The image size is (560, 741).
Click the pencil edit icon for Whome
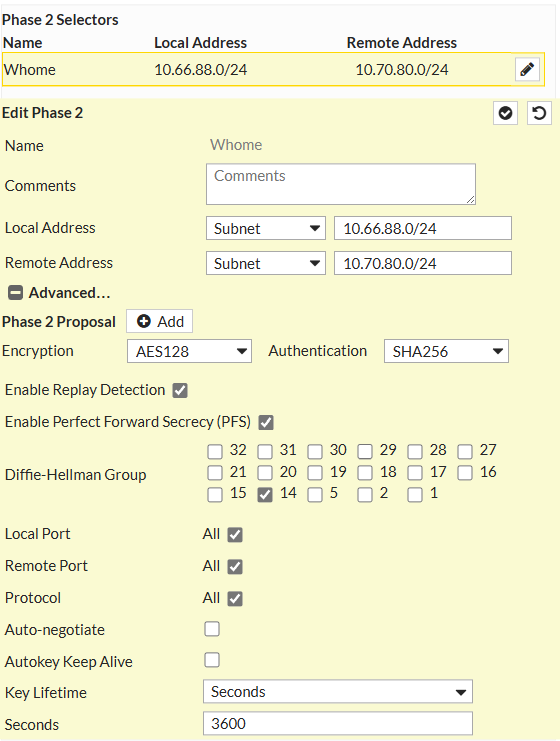(527, 69)
